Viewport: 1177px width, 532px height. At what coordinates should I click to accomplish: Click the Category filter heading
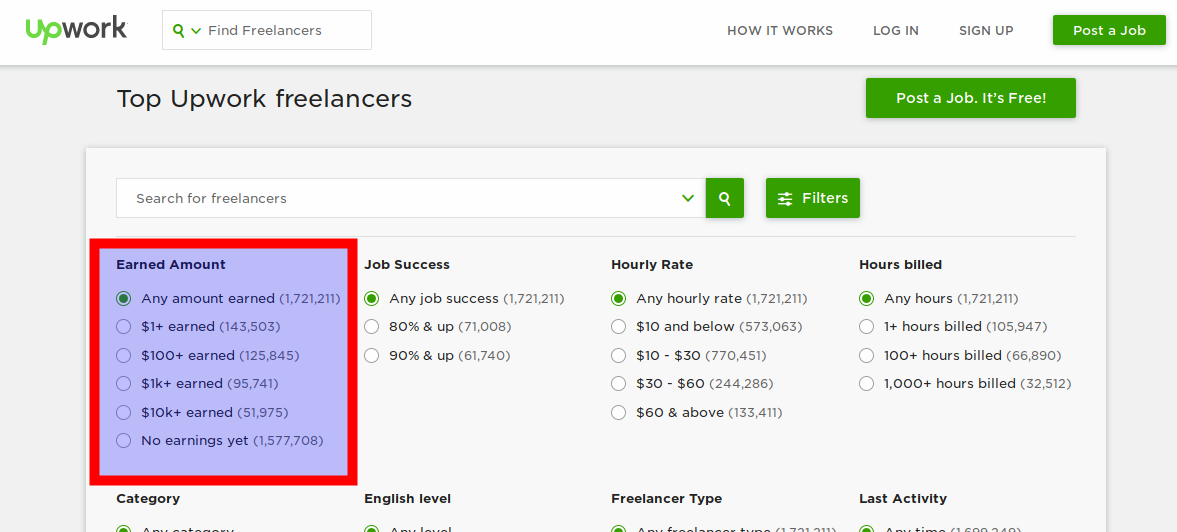point(148,499)
